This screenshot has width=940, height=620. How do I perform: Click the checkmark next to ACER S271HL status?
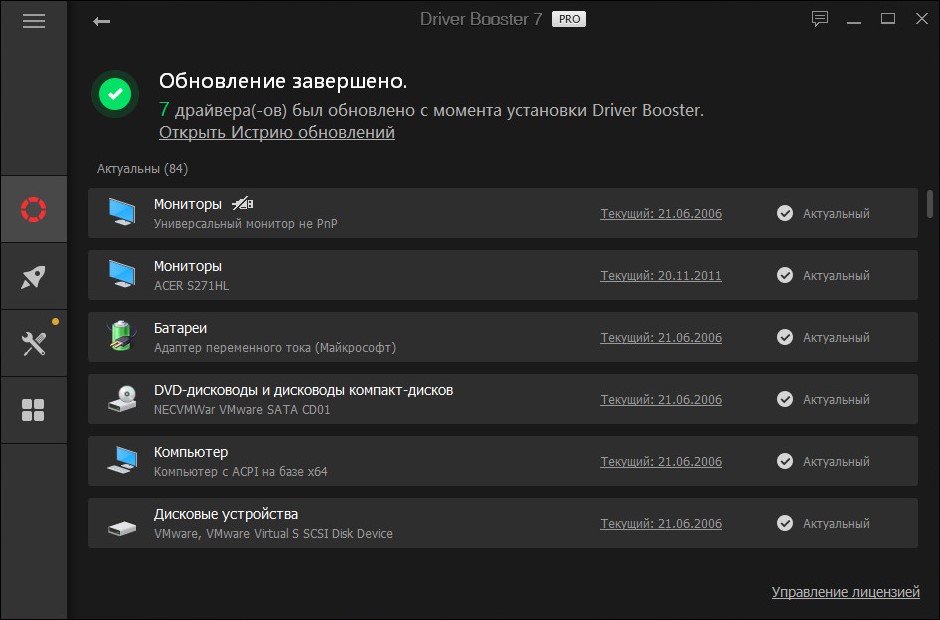pos(785,275)
